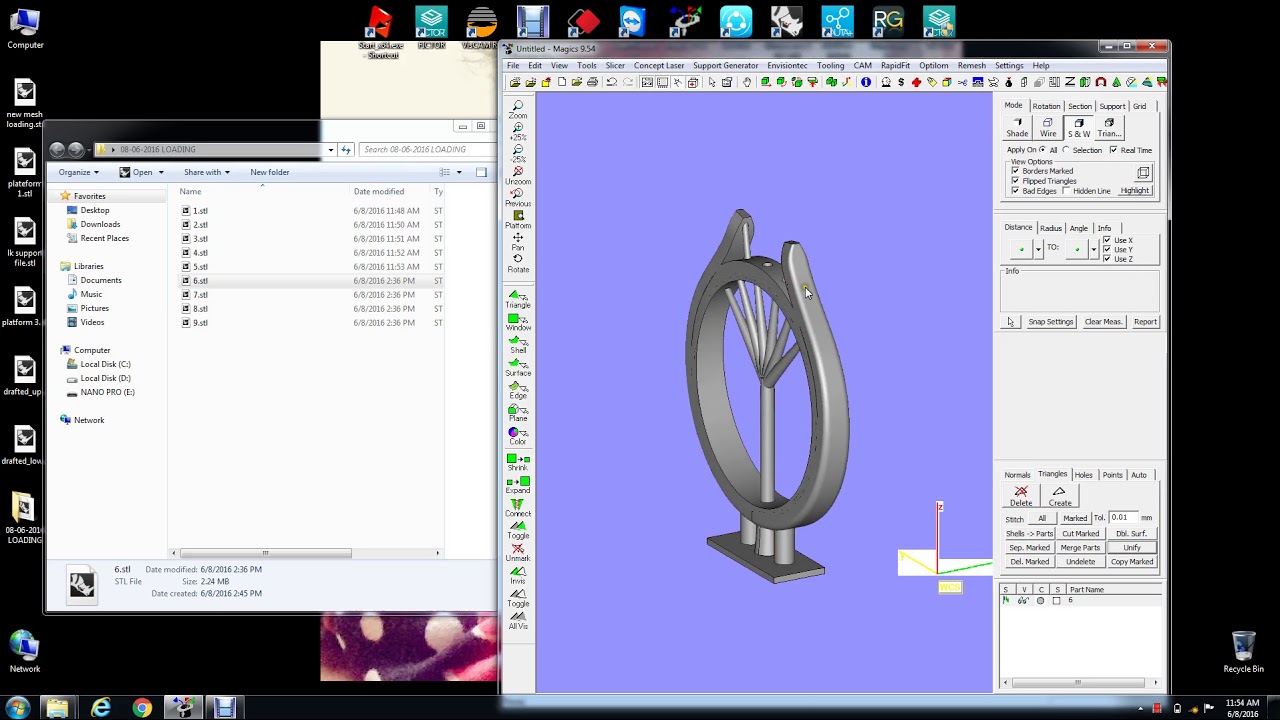The height and width of the screenshot is (720, 1280).
Task: Toggle the Flipped Triangles checkbox
Action: click(x=1015, y=181)
